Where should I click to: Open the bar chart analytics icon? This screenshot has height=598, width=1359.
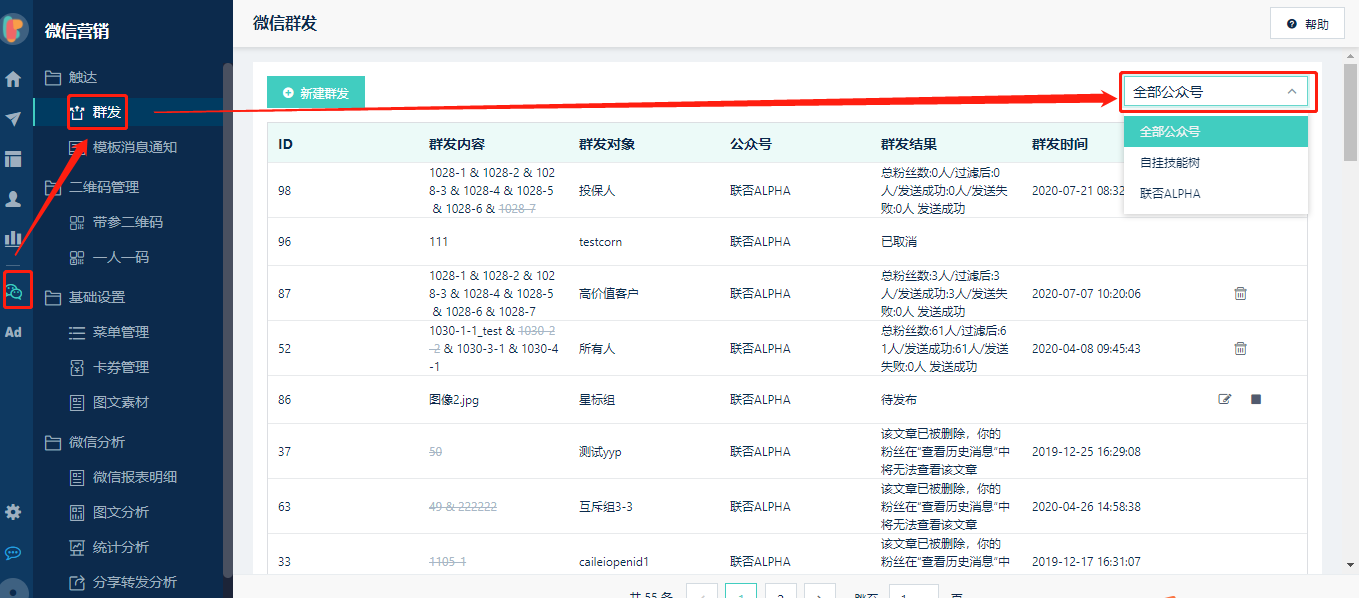pyautogui.click(x=13, y=238)
